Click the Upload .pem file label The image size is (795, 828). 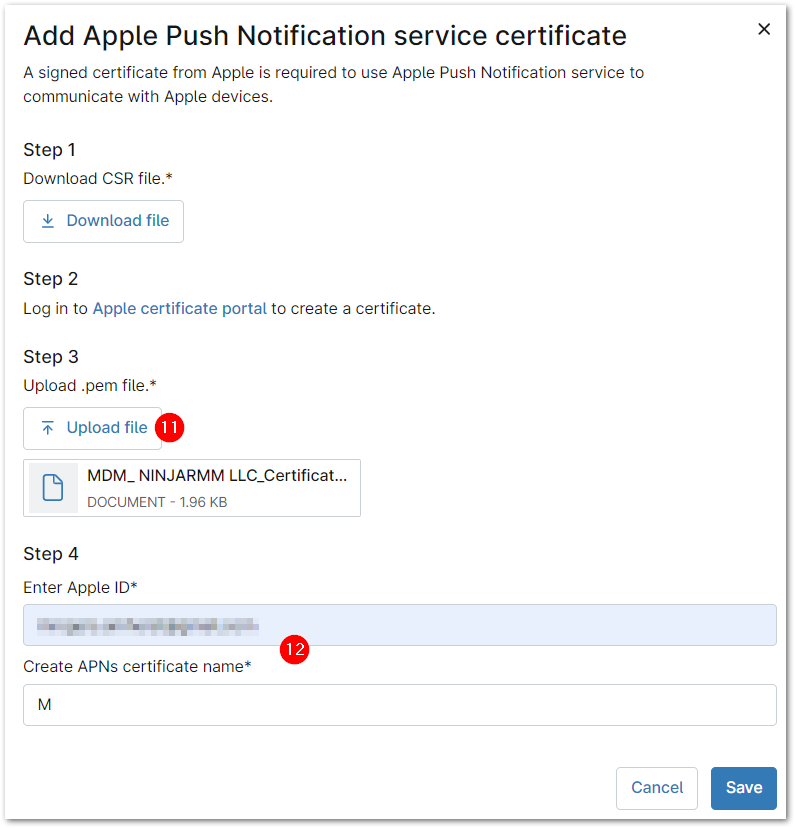(x=90, y=386)
